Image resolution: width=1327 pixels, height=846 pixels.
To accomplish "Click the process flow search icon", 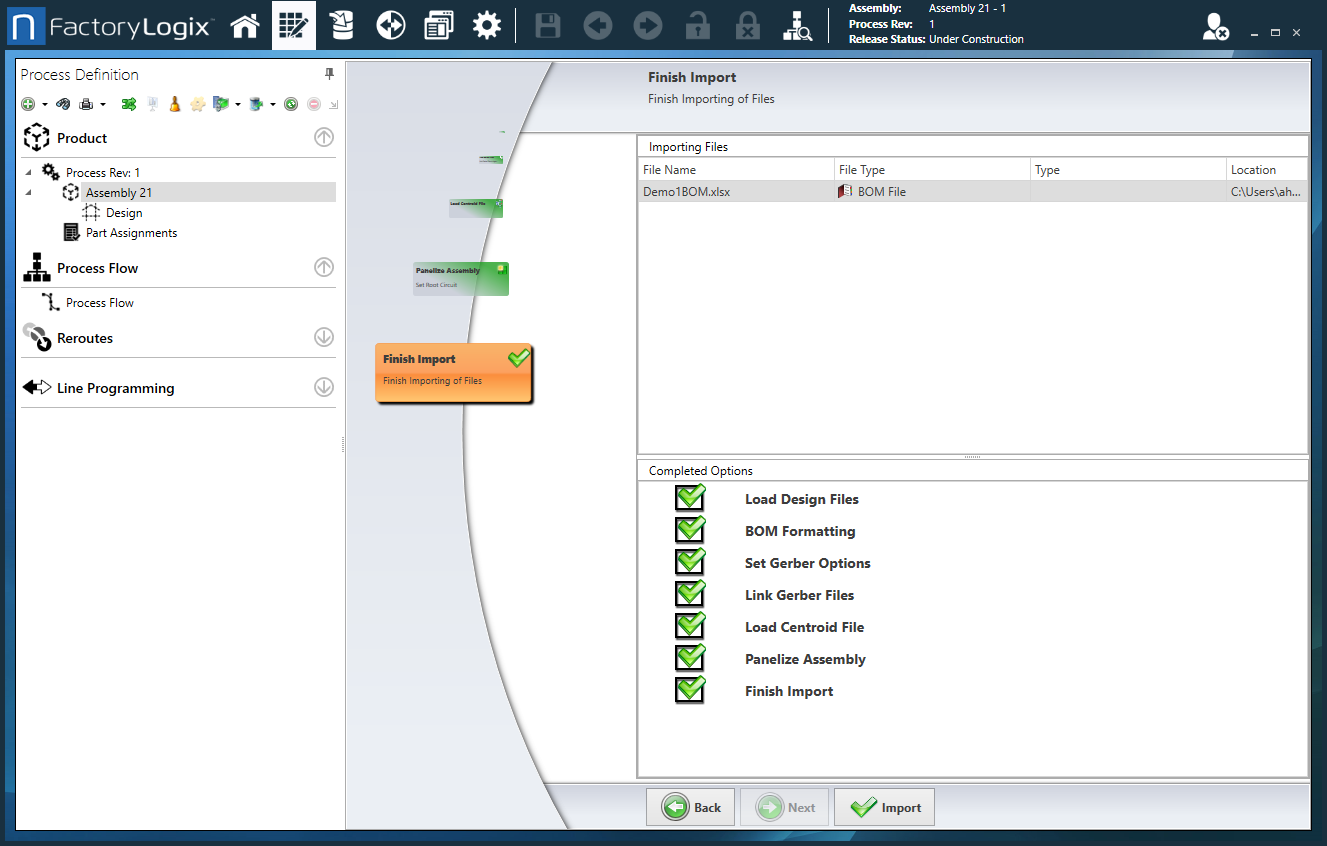I will [797, 26].
